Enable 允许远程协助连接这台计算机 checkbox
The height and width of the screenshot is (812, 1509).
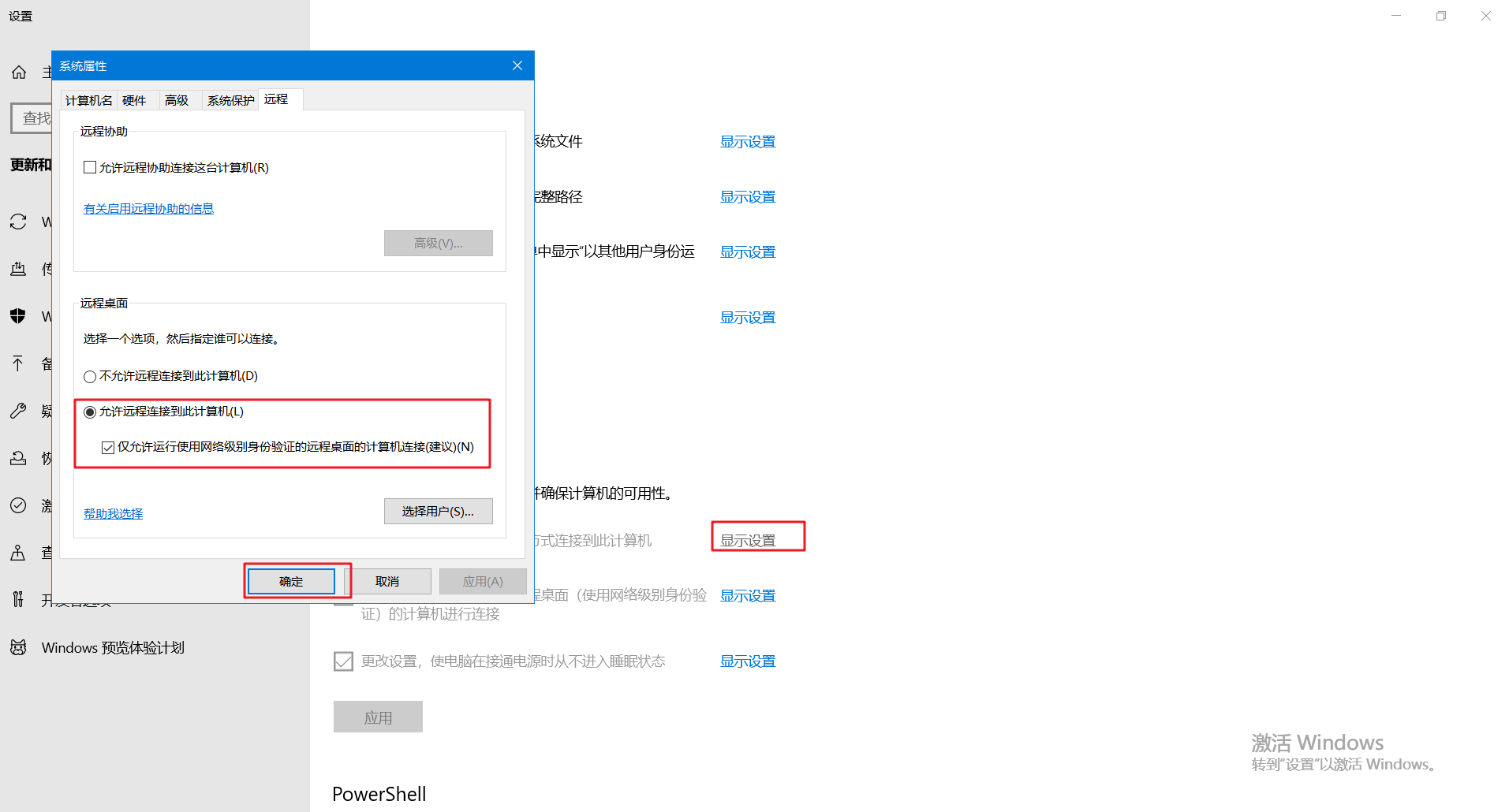click(90, 168)
